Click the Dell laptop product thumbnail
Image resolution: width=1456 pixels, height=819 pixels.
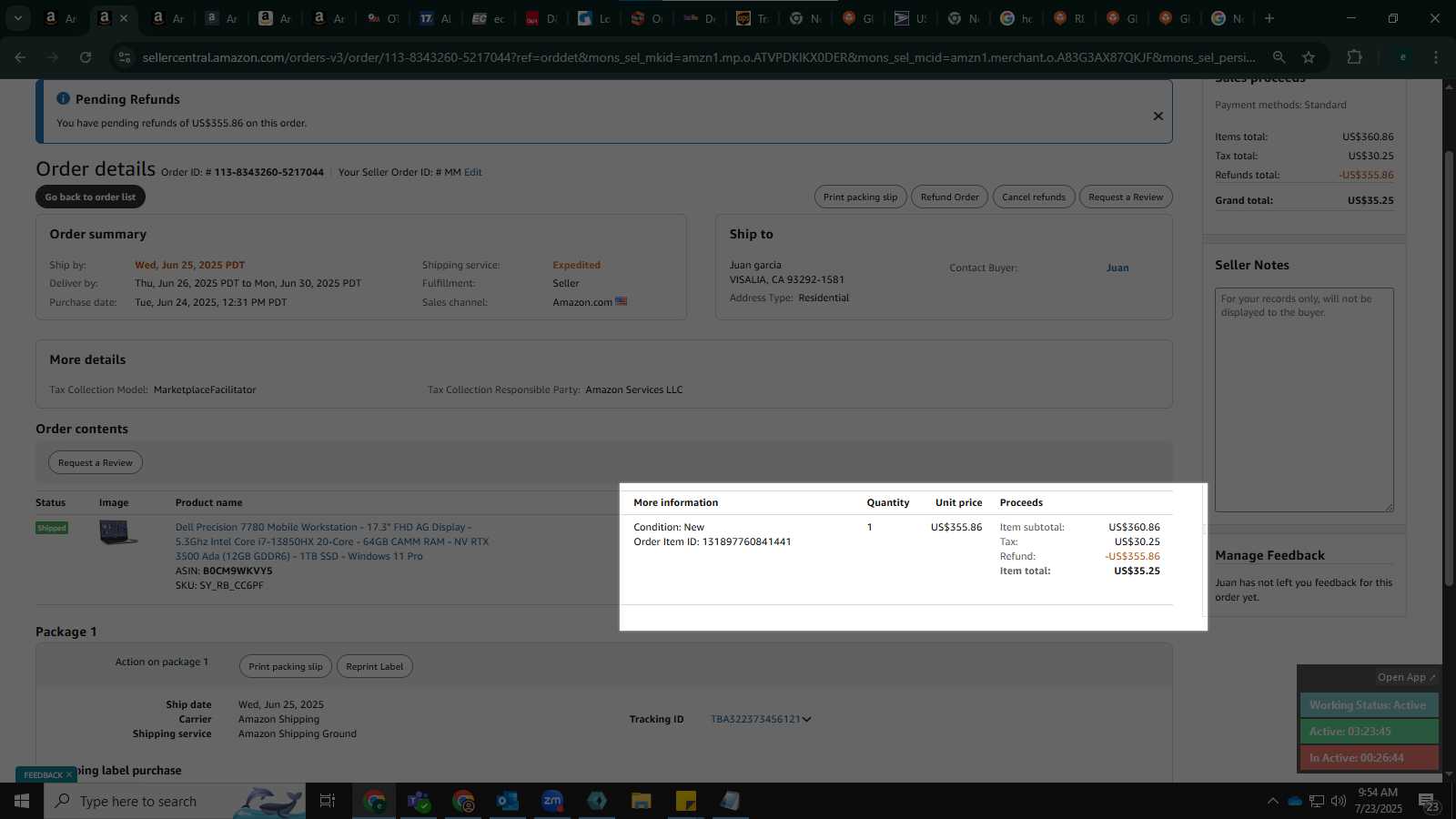(118, 532)
